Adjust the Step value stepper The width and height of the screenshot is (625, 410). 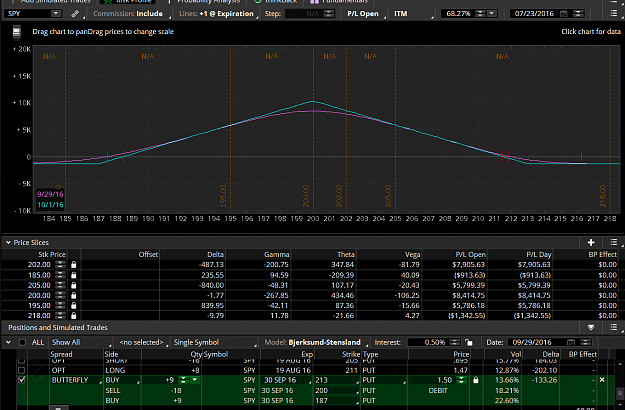[329, 14]
